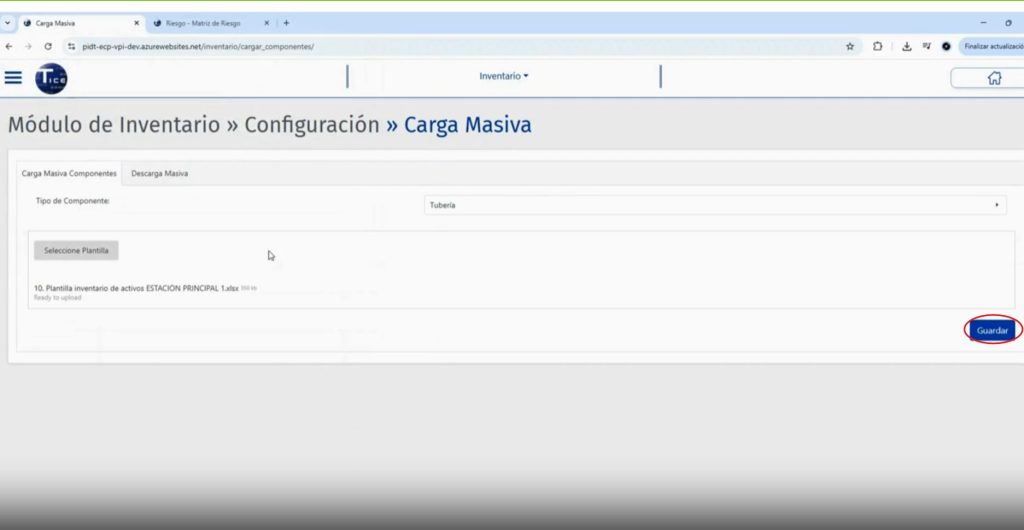Expand the Inventario dropdown menu
The height and width of the screenshot is (530, 1024).
(x=504, y=76)
